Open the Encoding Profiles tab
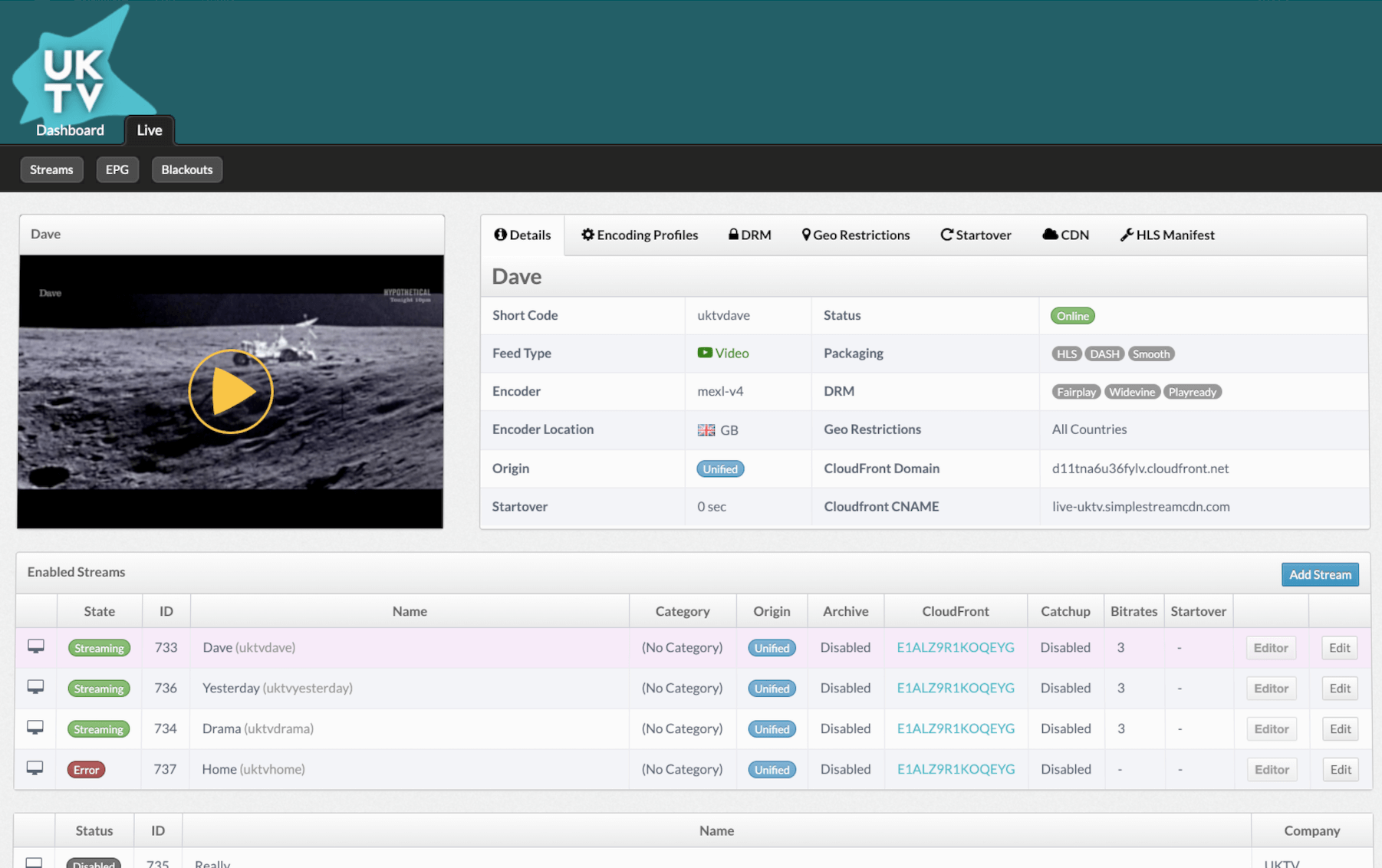1382x868 pixels. pos(640,235)
